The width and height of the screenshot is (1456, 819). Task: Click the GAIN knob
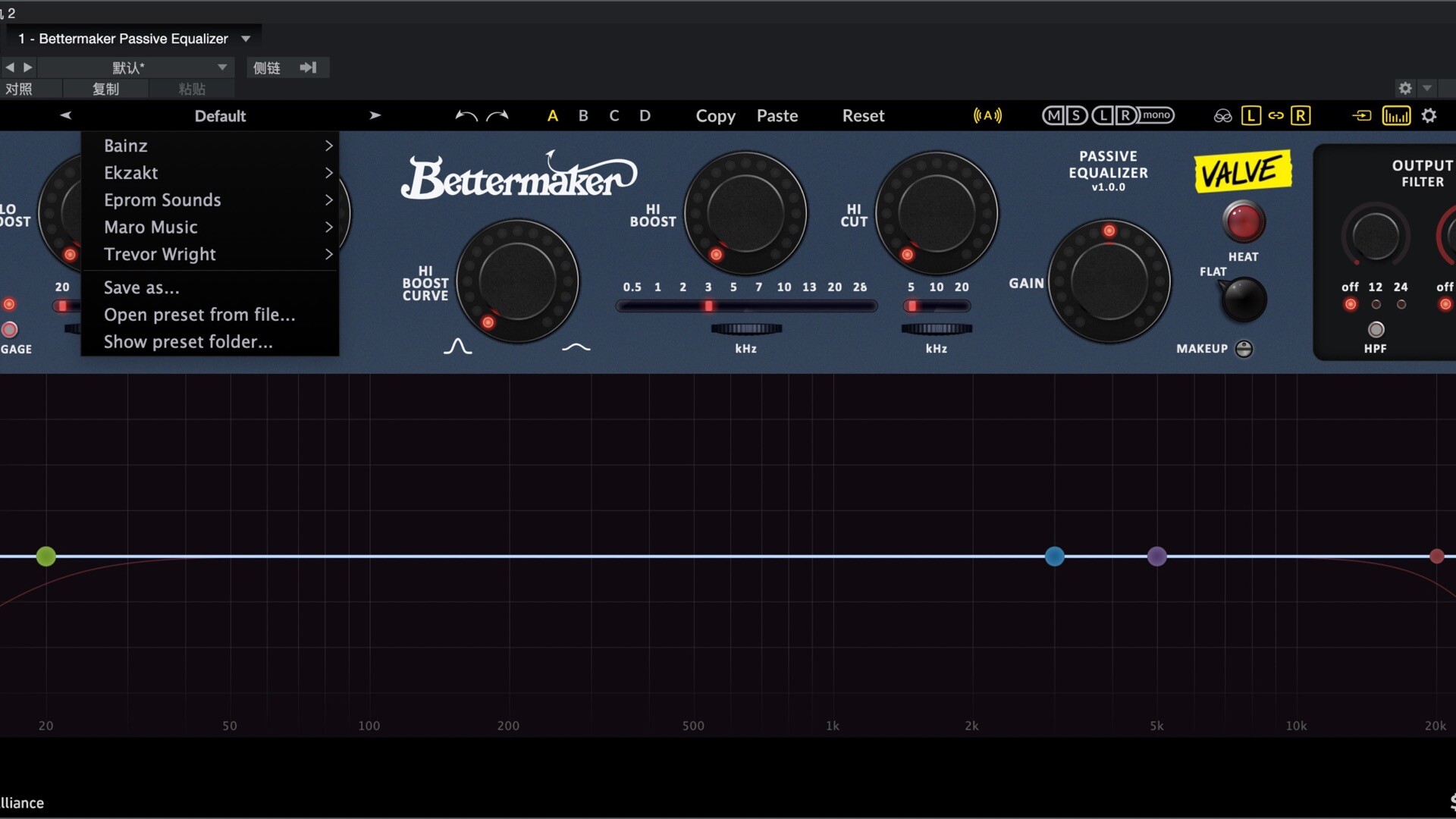(x=1109, y=281)
